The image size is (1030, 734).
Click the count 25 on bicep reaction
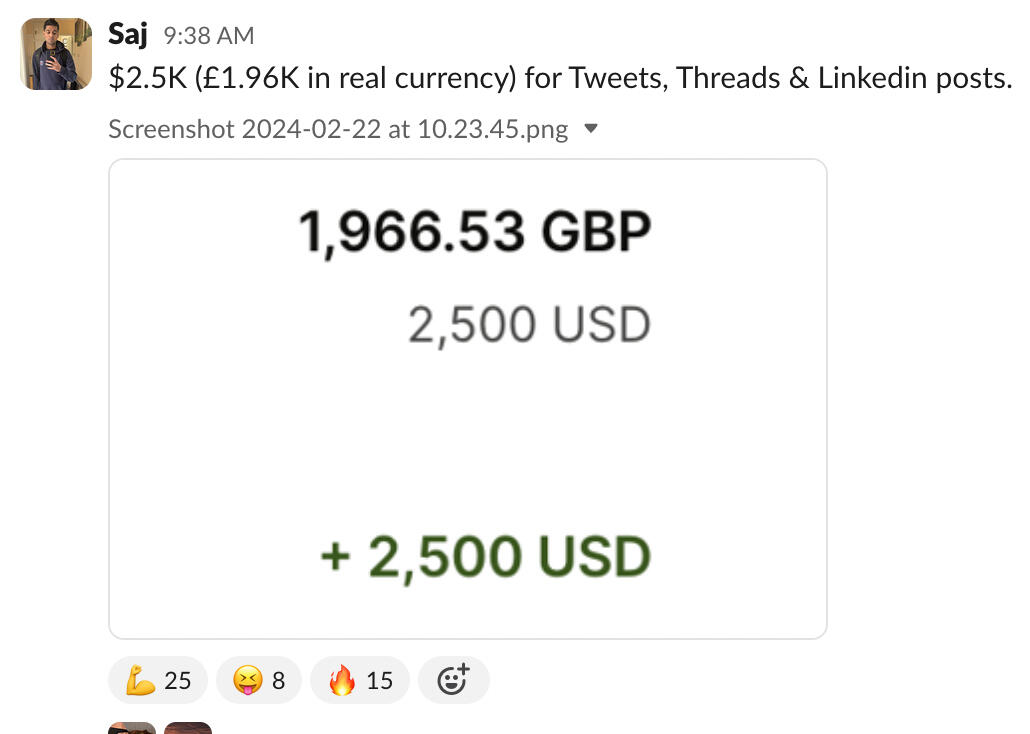177,681
